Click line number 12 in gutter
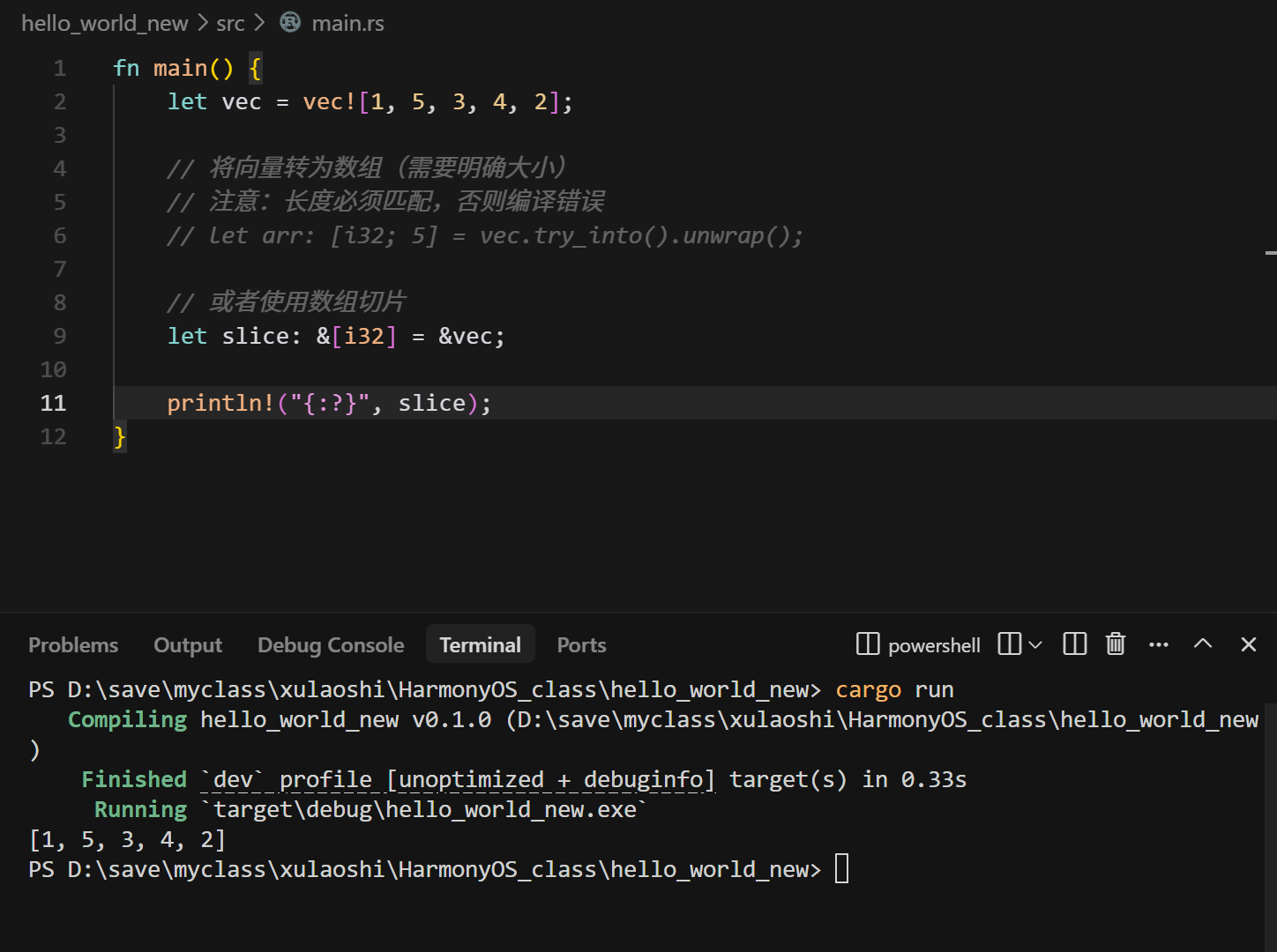Viewport: 1277px width, 952px height. click(53, 436)
